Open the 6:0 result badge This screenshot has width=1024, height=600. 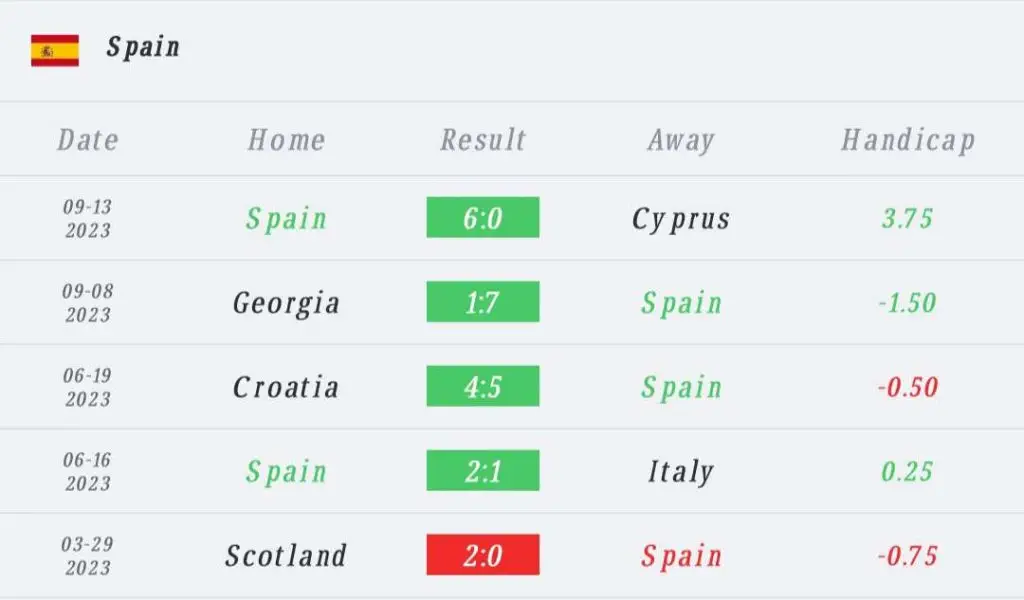[x=483, y=217]
